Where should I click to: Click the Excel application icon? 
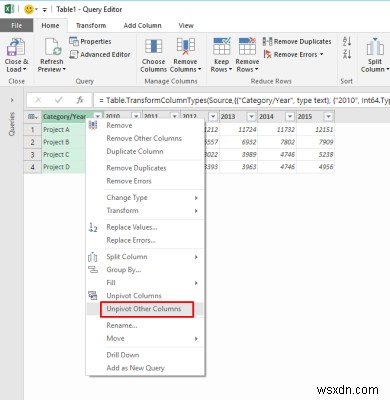(9, 9)
